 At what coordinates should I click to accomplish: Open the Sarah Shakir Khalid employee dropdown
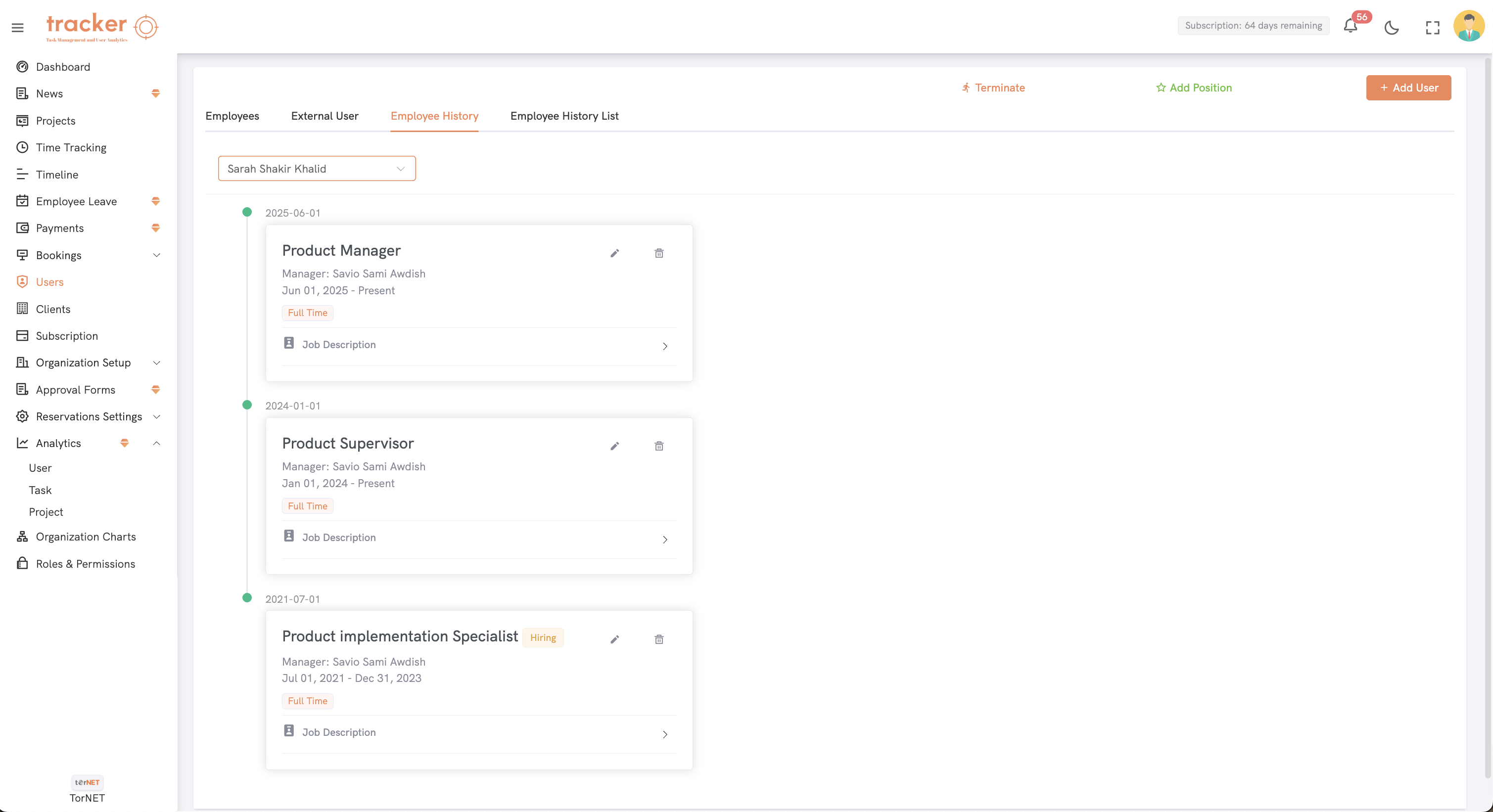[x=317, y=169]
